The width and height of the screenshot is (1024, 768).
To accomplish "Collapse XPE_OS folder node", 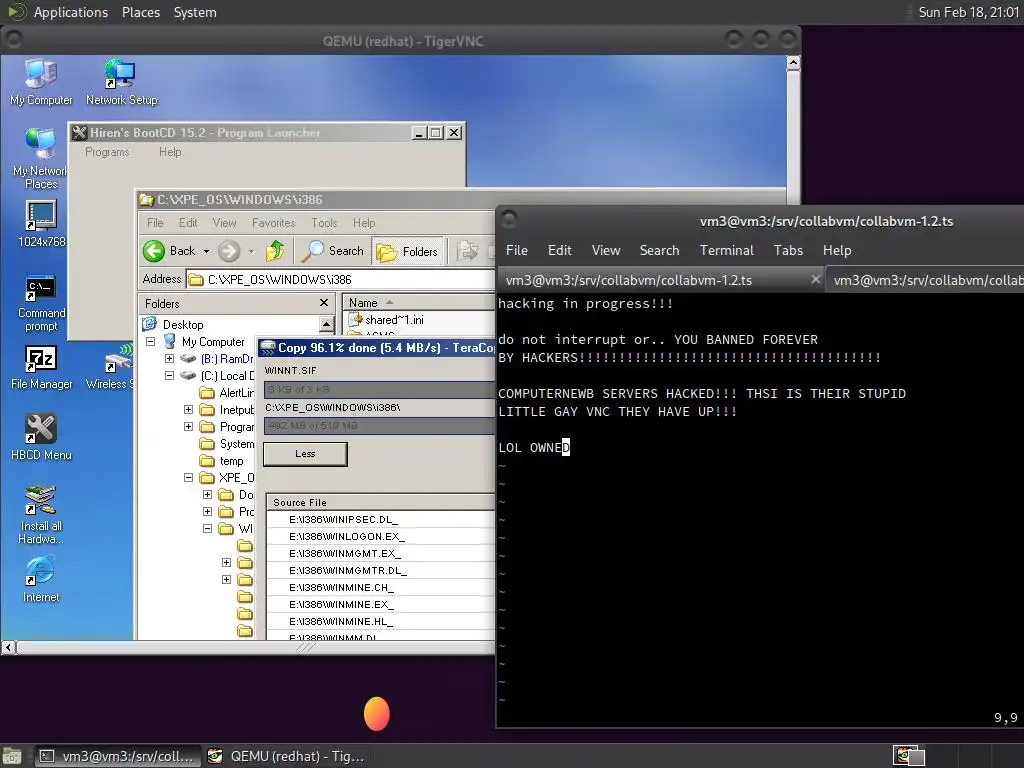I will pos(188,477).
